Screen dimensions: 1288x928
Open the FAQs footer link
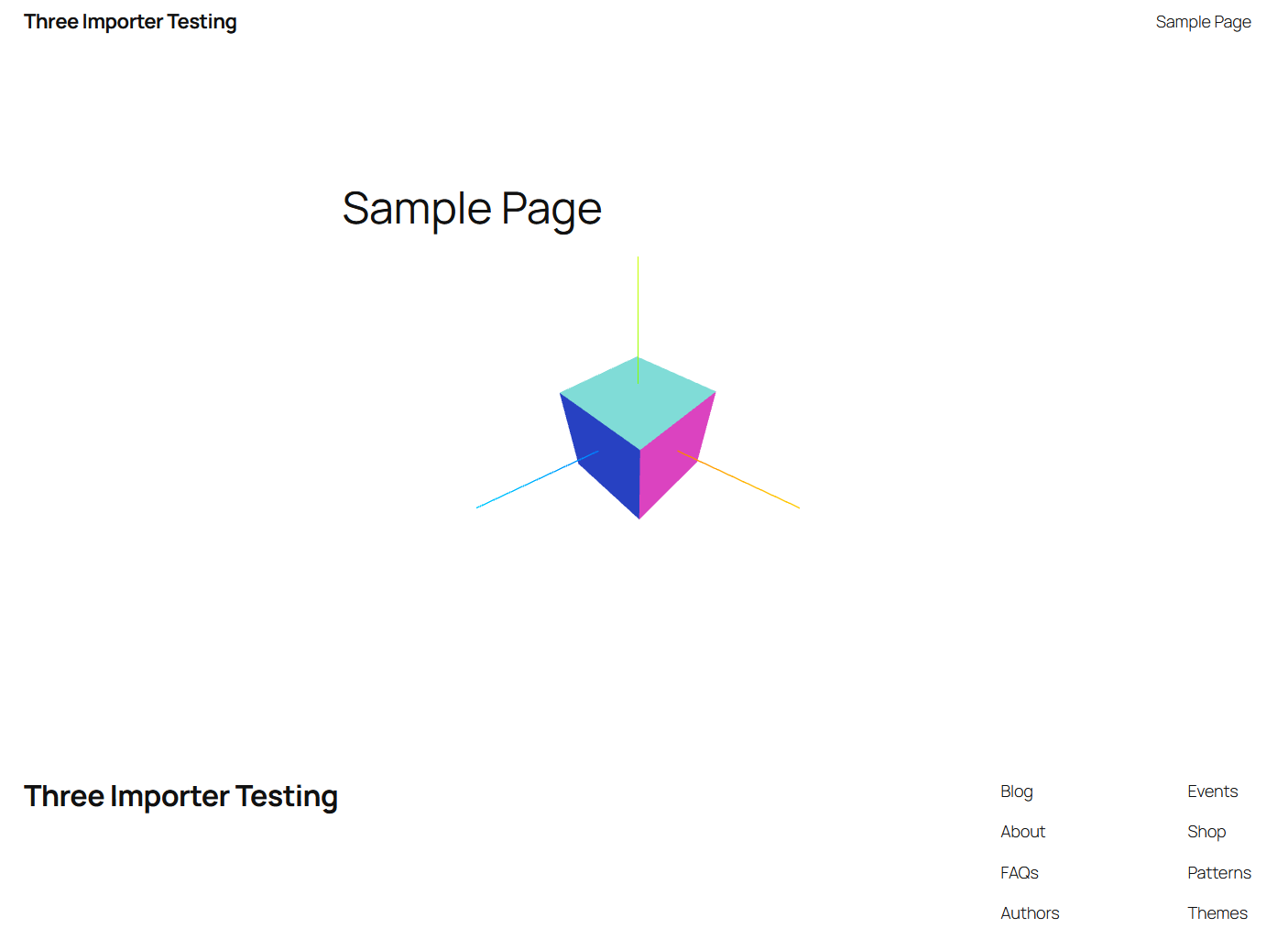point(1019,872)
